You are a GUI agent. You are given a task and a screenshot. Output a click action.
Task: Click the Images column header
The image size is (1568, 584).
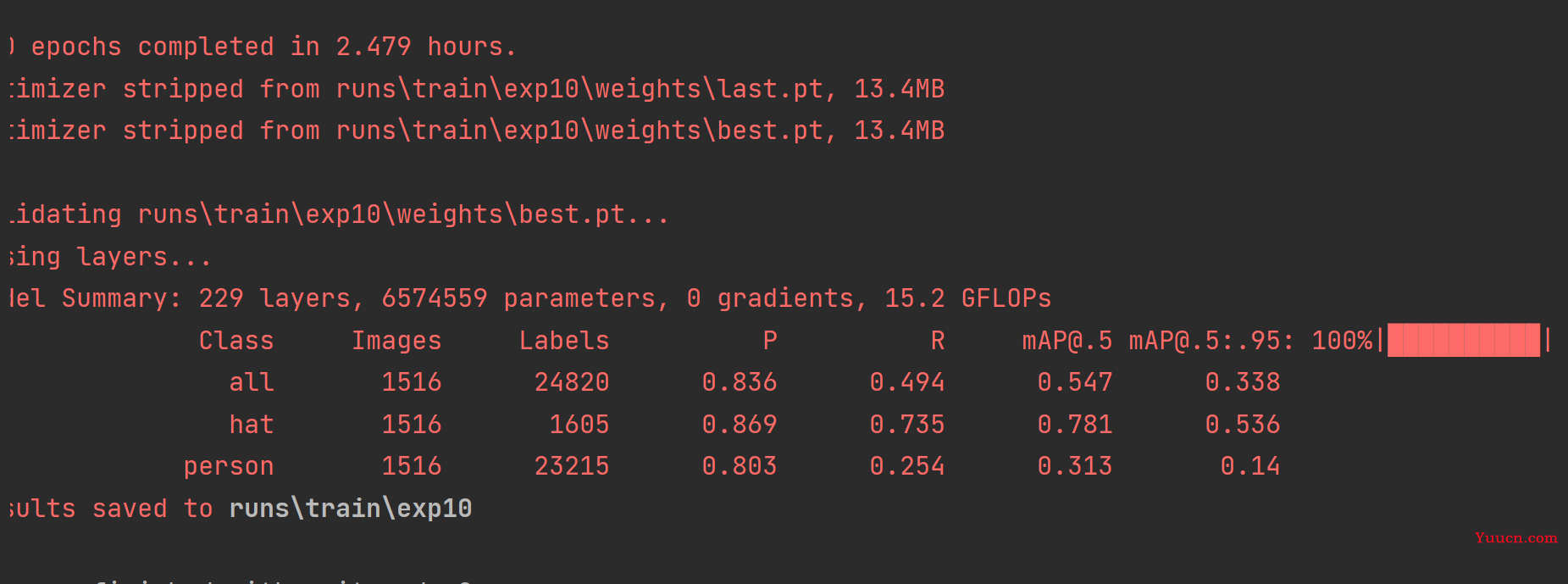pos(396,341)
